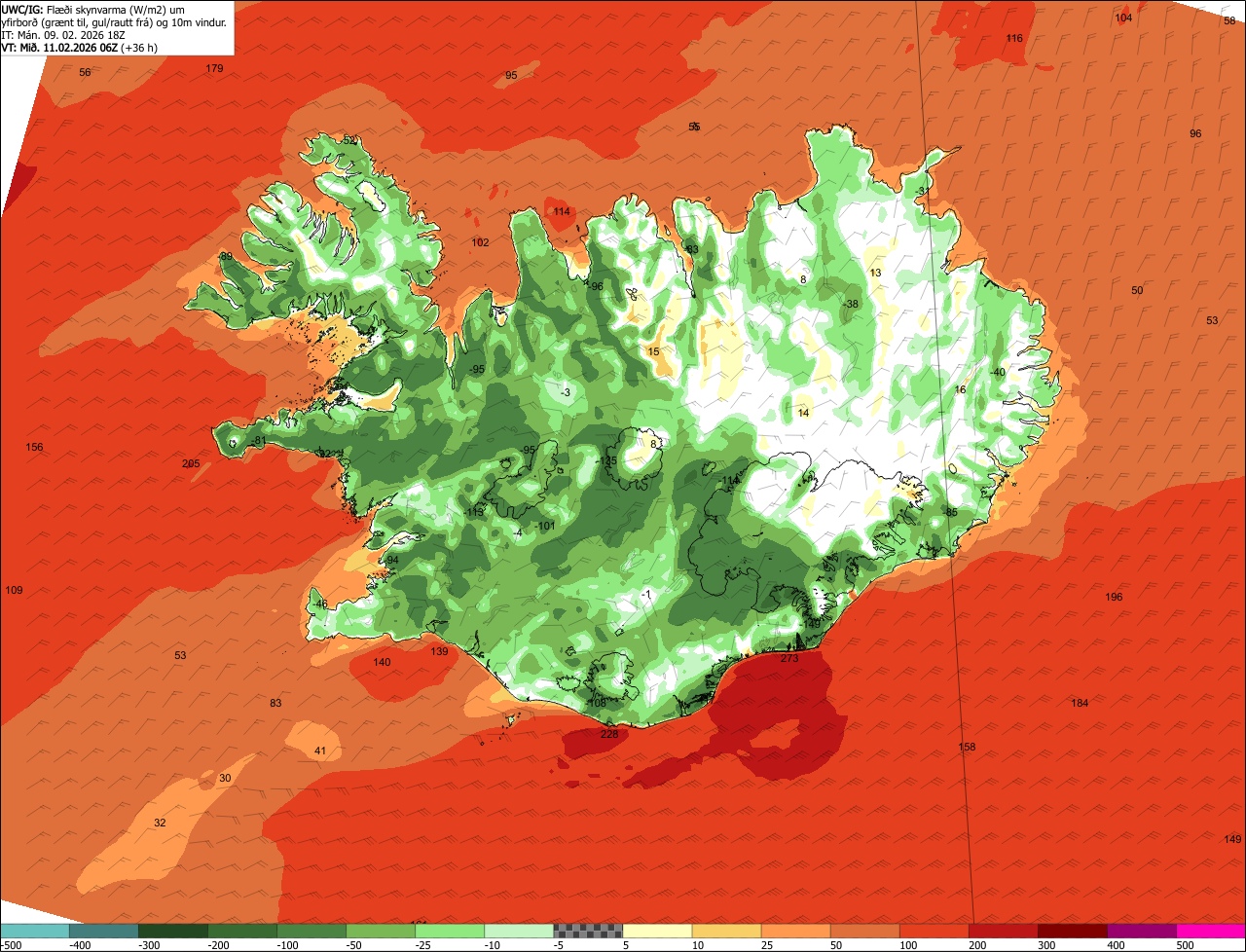Click the map value '-40'
This screenshot has height=952, width=1246.
(997, 372)
